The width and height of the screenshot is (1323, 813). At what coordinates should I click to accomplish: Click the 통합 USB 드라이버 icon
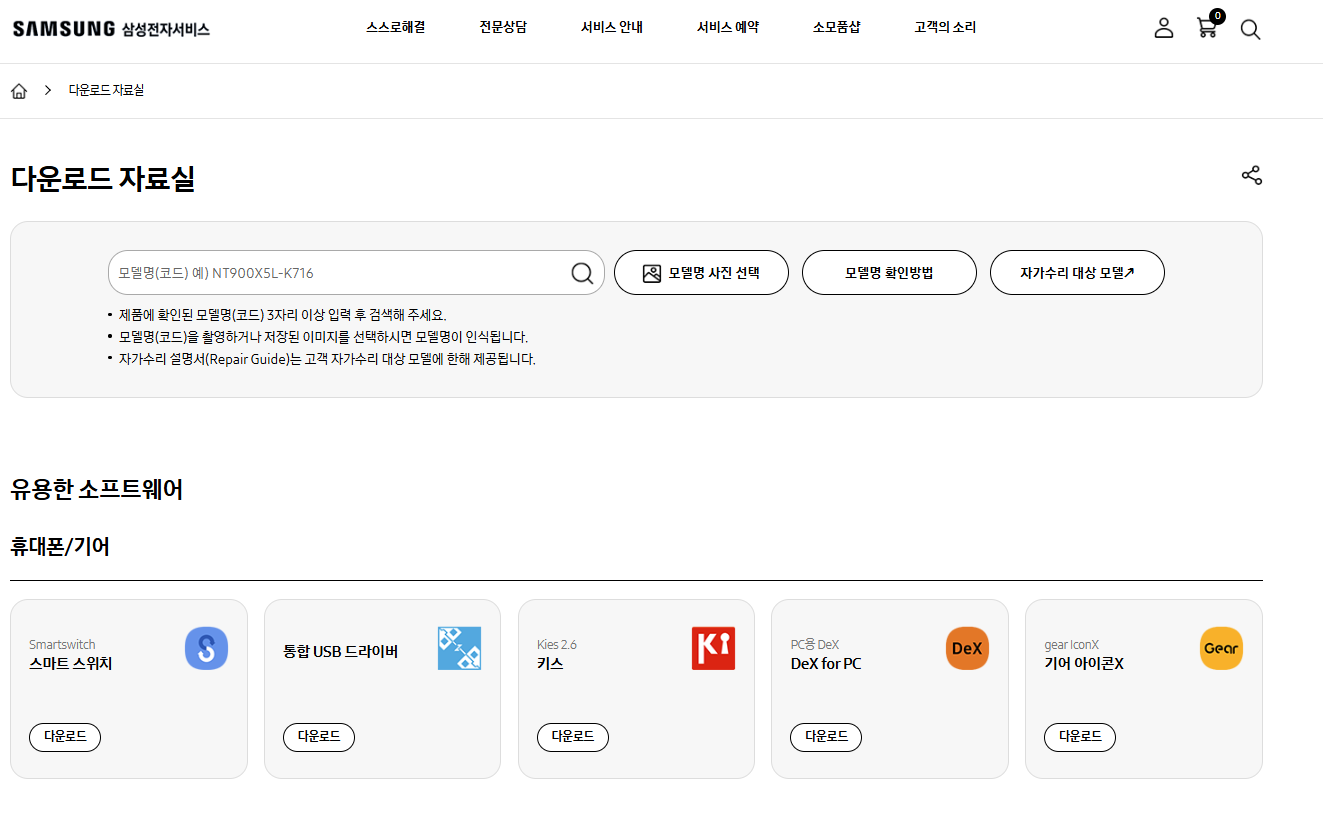[x=459, y=648]
